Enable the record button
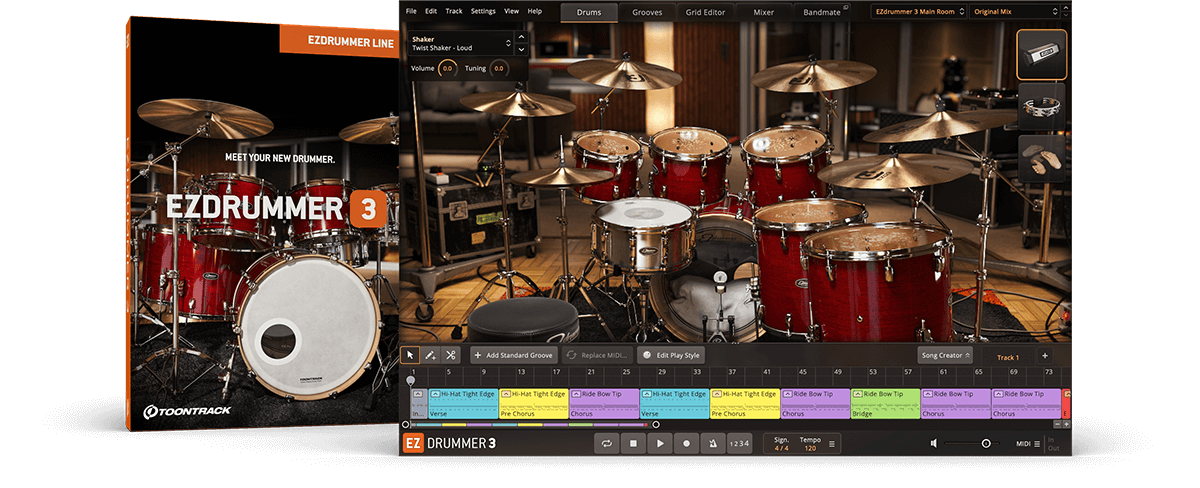Screen dimensions: 1200x488 pyautogui.click(x=686, y=443)
